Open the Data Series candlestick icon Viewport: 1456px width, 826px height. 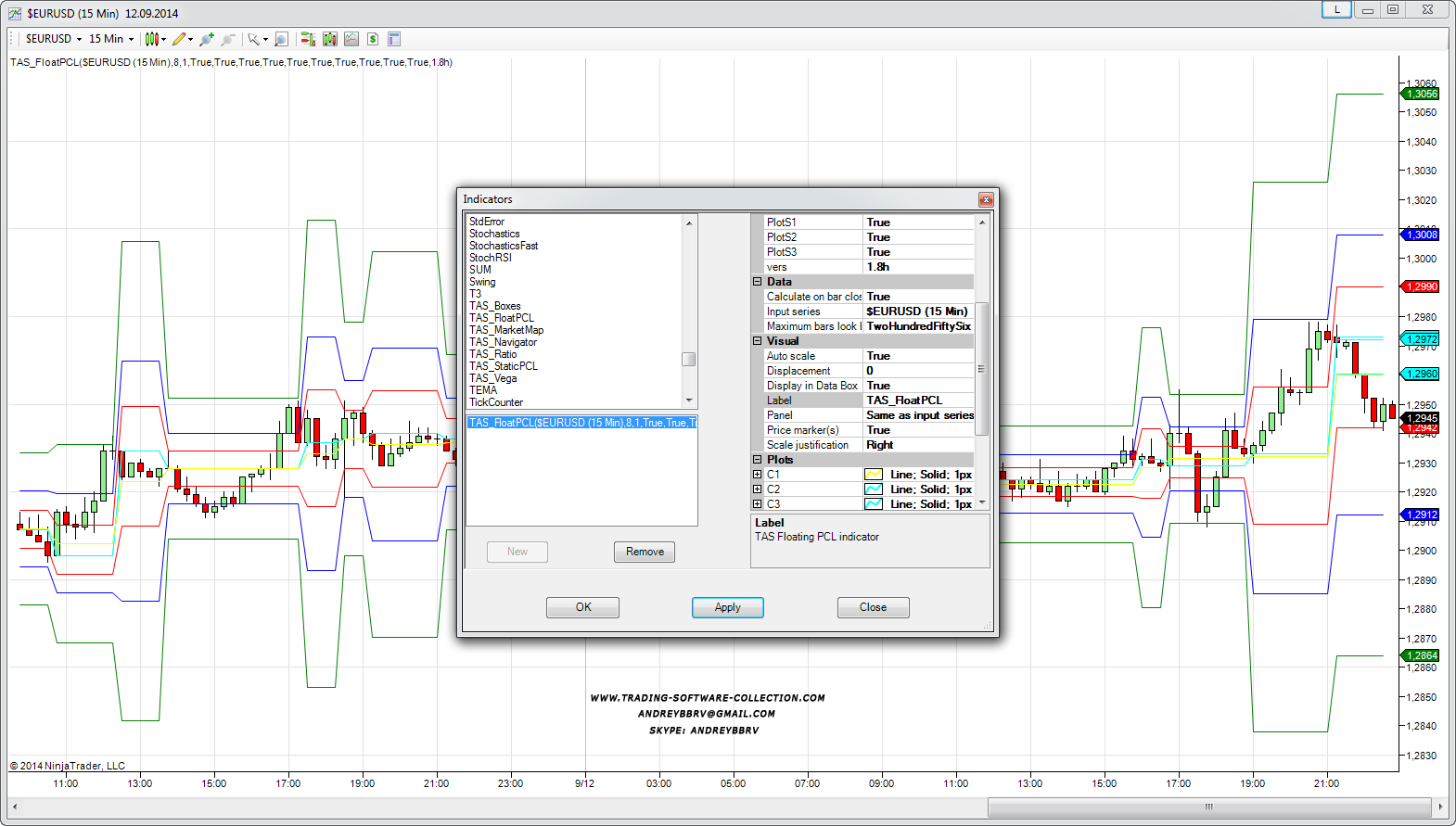pos(330,39)
